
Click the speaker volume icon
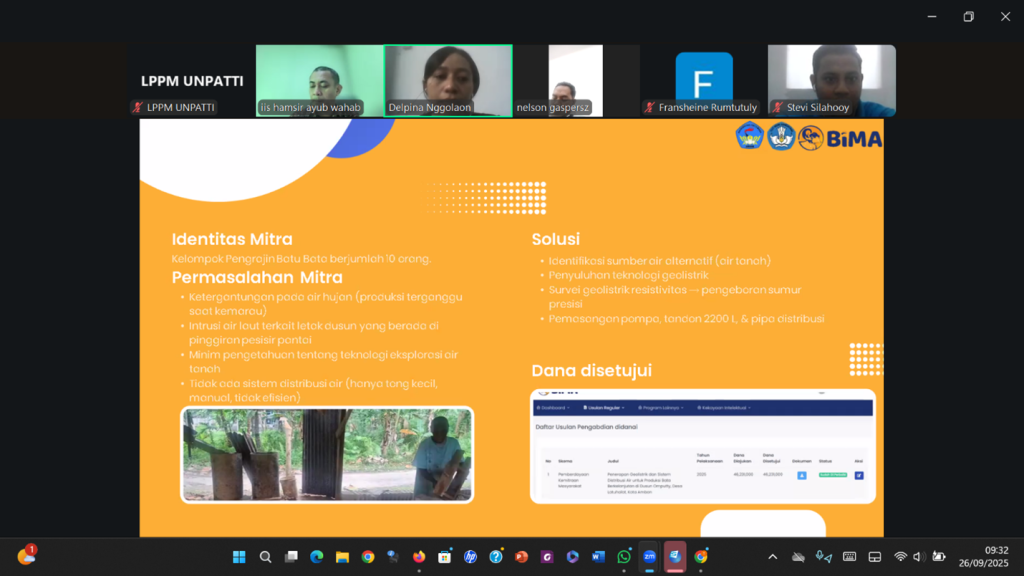[919, 557]
